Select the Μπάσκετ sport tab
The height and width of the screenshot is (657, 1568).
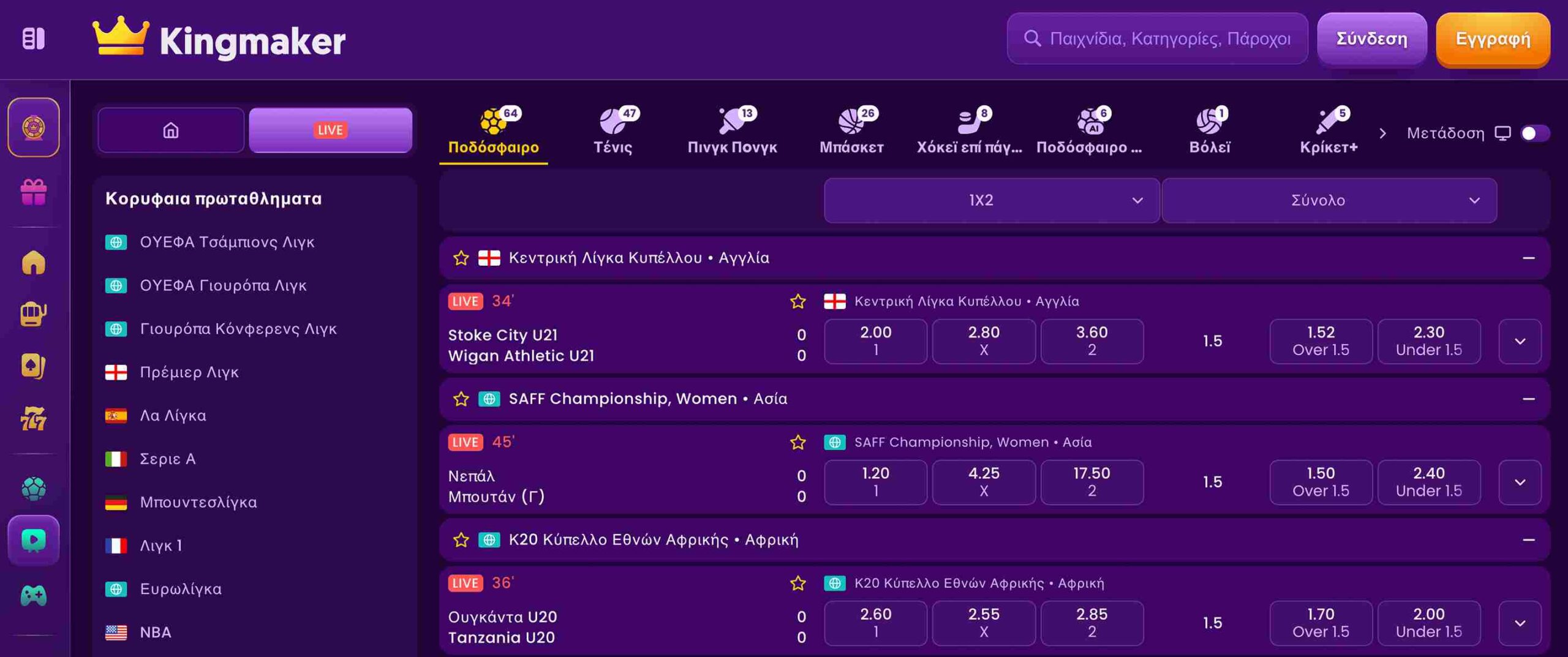click(x=851, y=132)
